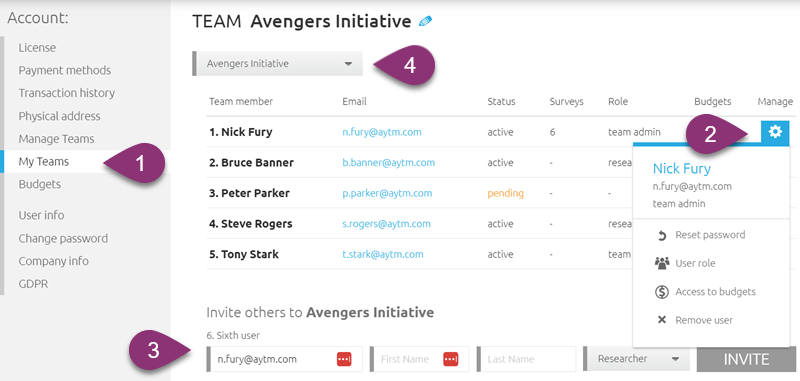The image size is (800, 381).
Task: Select team member row 1. Nick Fury
Action: click(x=241, y=132)
